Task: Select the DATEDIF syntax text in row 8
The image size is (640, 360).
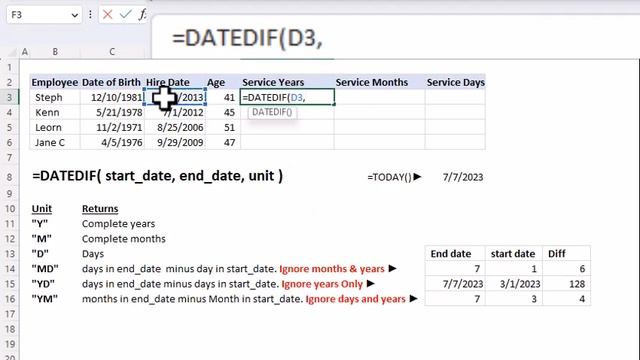Action: (x=157, y=176)
